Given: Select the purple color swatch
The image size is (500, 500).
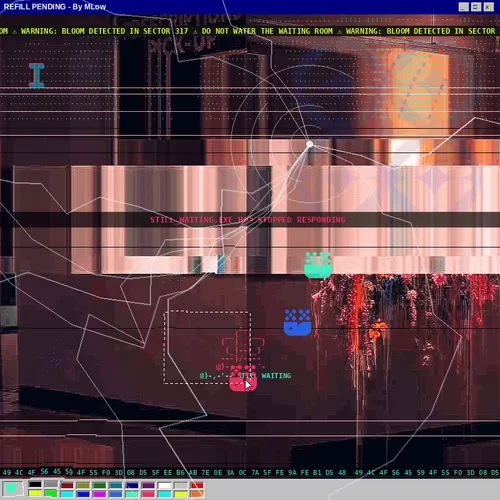Looking at the screenshot, I should [x=148, y=485].
